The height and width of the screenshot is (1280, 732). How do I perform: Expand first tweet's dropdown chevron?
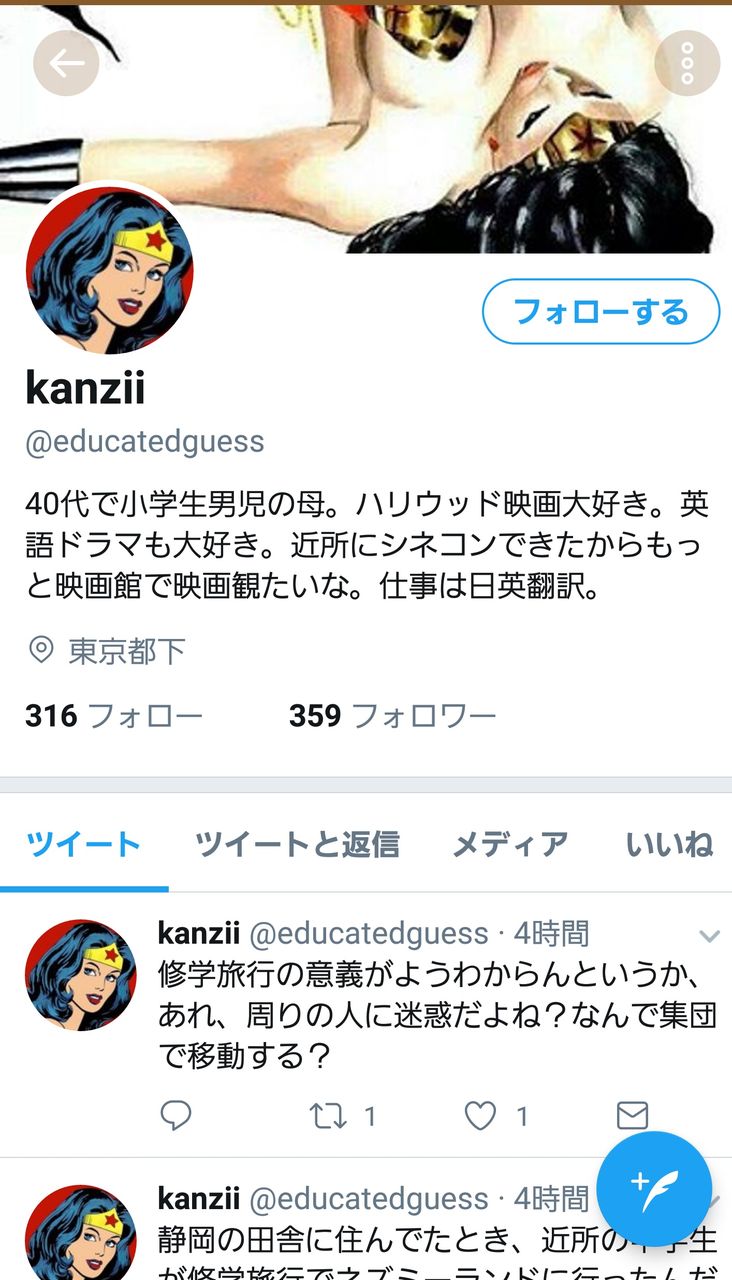point(709,936)
